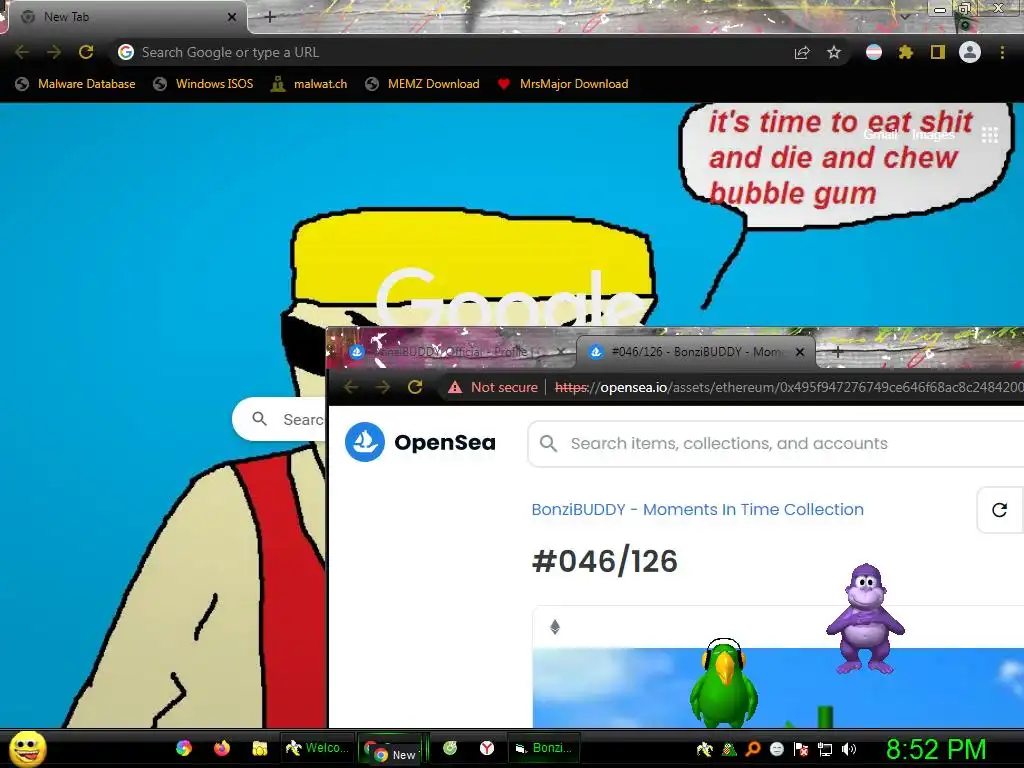Click the OpenSea logo
The height and width of the screenshot is (768, 1024).
click(x=420, y=442)
